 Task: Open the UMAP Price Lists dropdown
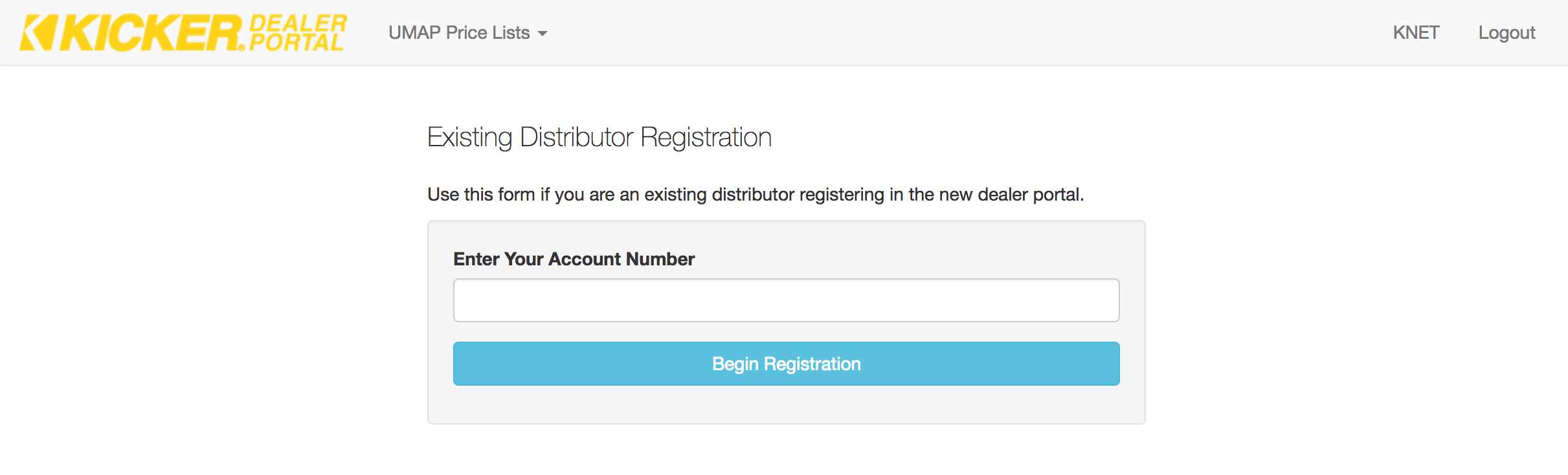(x=467, y=32)
